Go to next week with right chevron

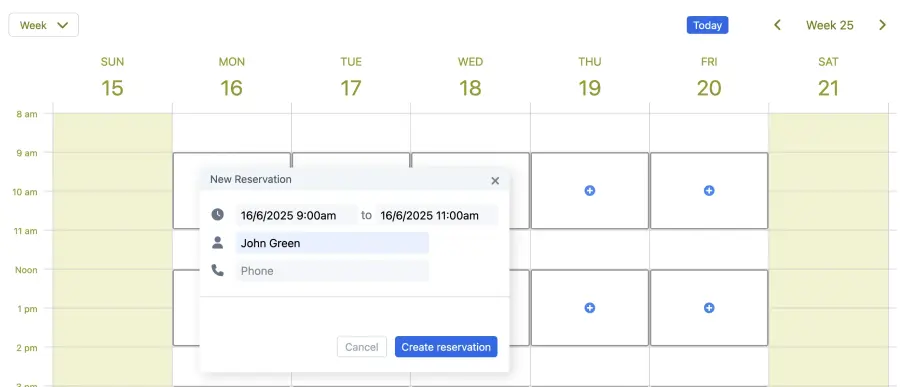point(882,25)
